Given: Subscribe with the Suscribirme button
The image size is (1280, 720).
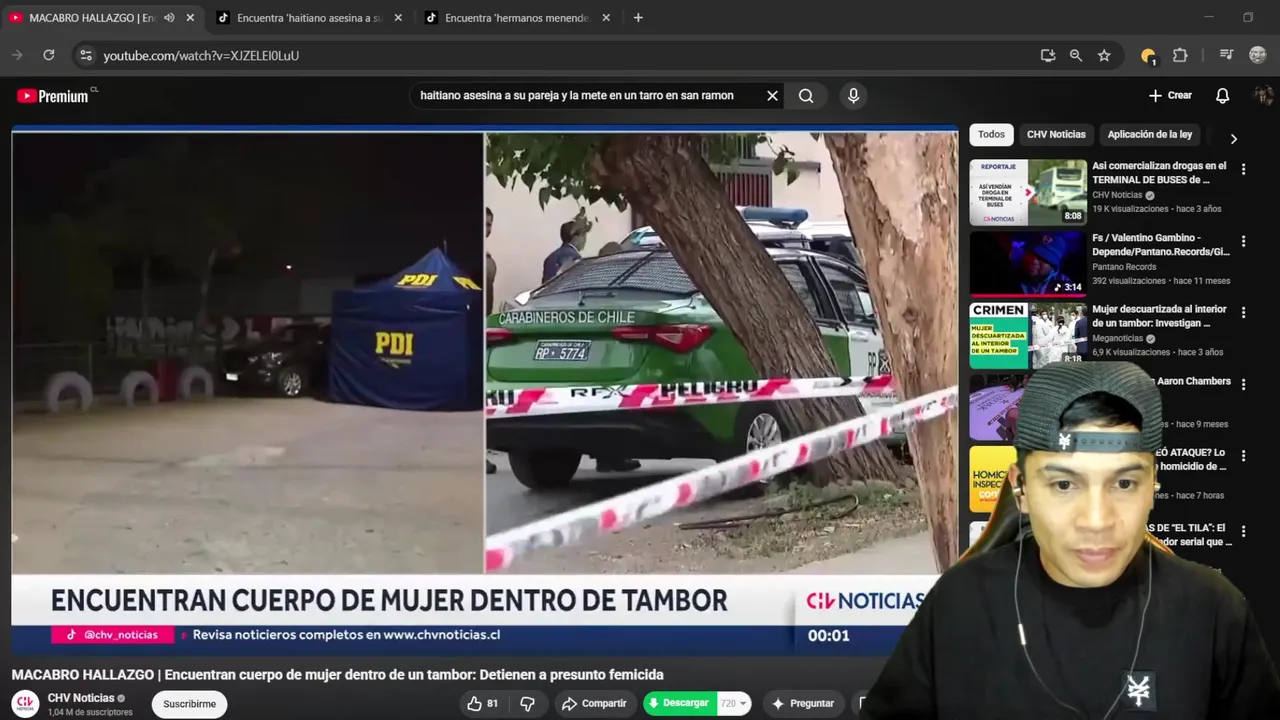Looking at the screenshot, I should click(x=190, y=704).
